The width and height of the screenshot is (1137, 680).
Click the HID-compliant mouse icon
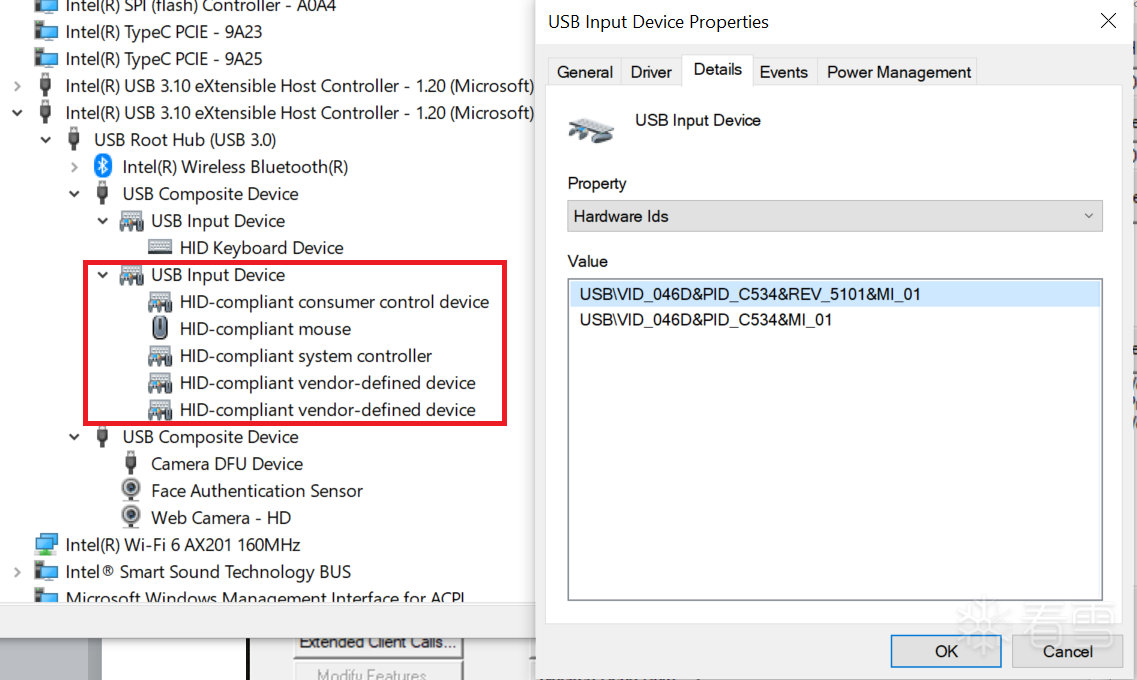160,329
